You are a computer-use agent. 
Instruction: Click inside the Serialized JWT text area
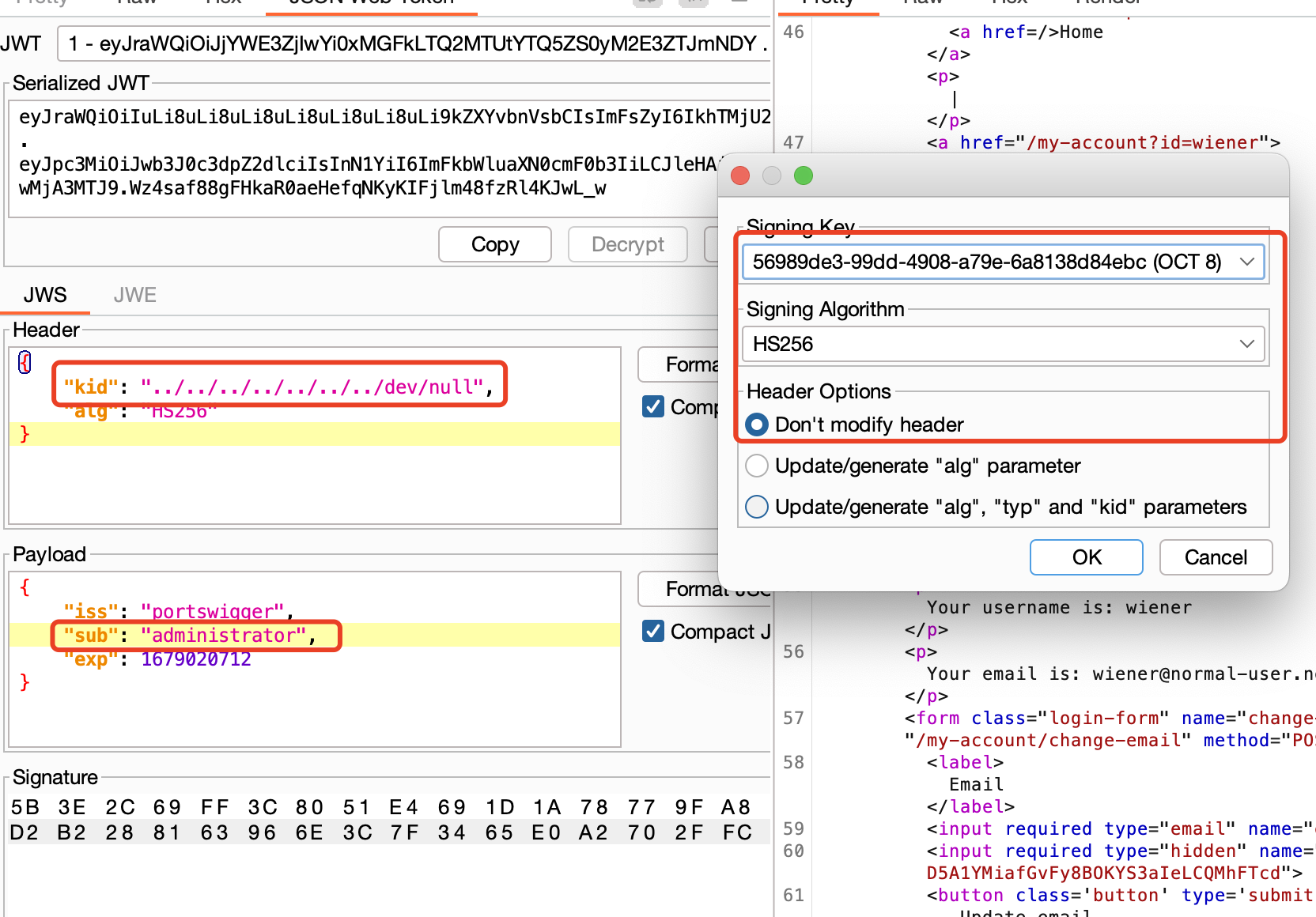click(364, 158)
